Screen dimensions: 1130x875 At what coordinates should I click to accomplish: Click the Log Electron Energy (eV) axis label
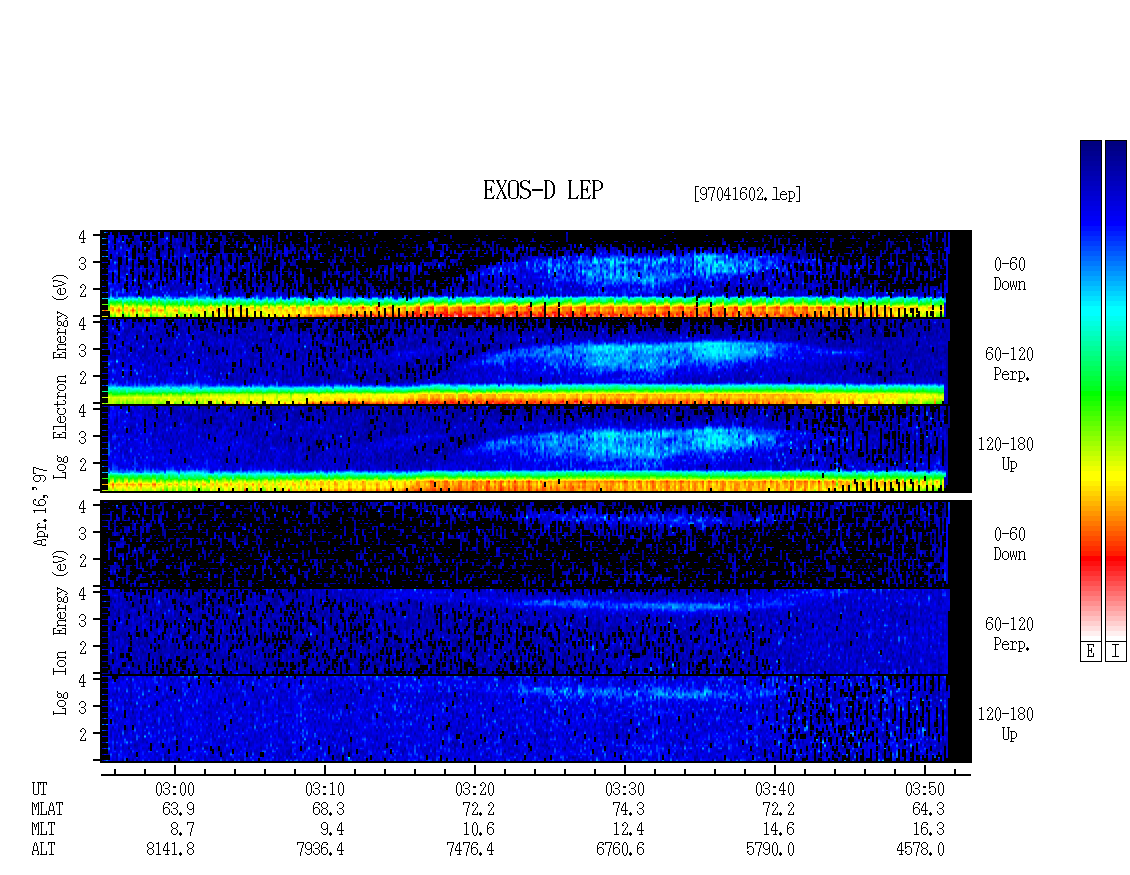(x=61, y=376)
